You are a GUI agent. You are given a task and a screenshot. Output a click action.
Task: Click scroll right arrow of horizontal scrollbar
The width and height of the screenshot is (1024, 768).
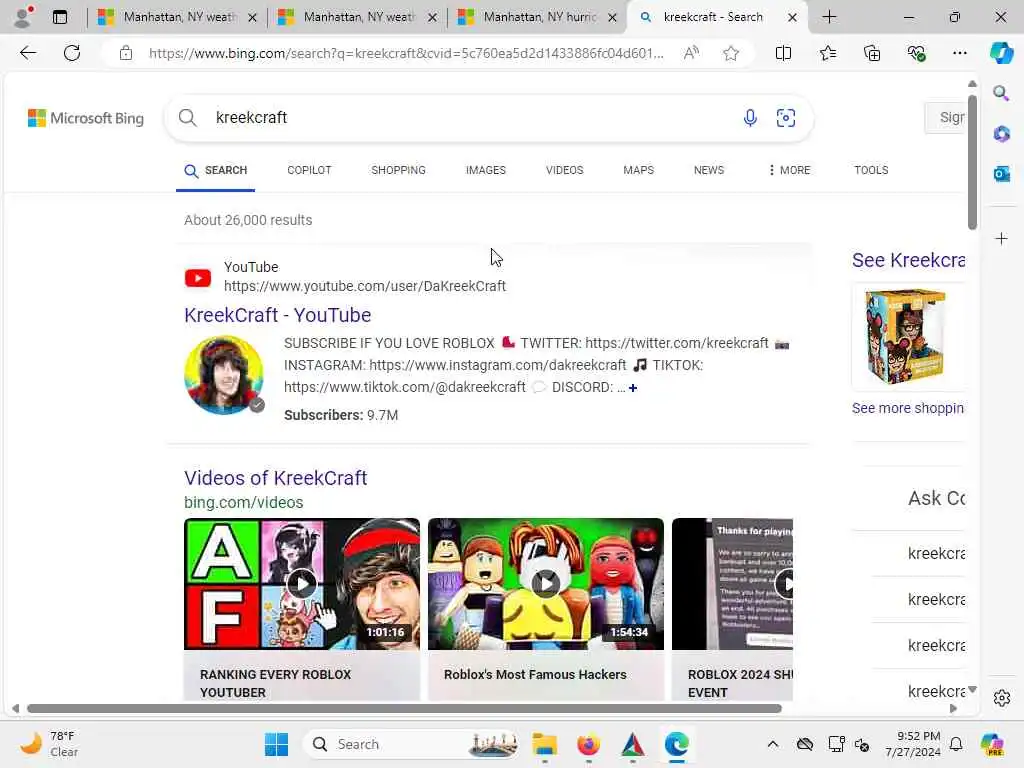953,709
